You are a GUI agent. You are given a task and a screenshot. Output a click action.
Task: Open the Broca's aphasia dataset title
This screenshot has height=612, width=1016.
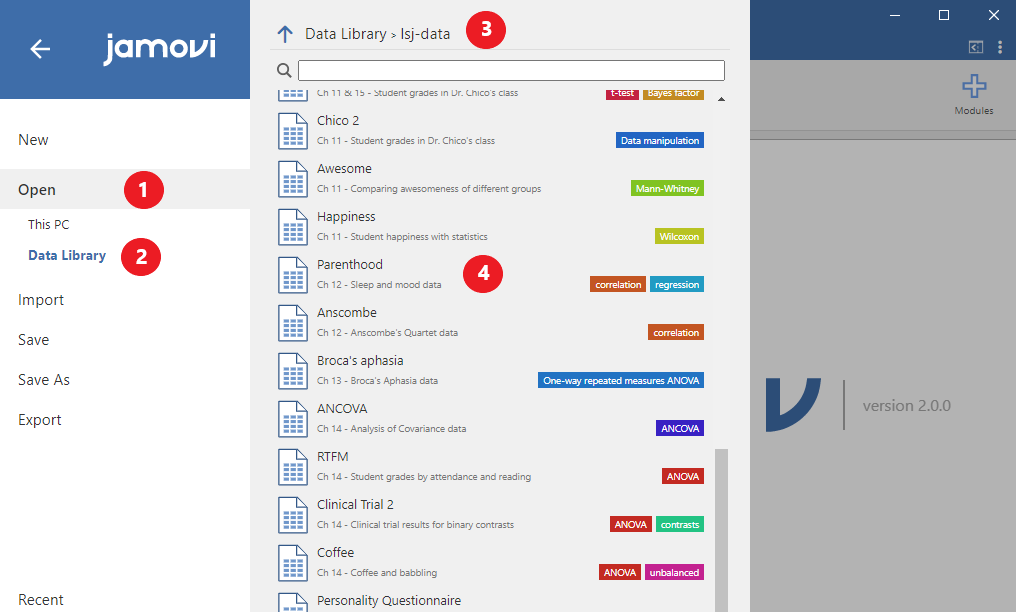coord(360,361)
